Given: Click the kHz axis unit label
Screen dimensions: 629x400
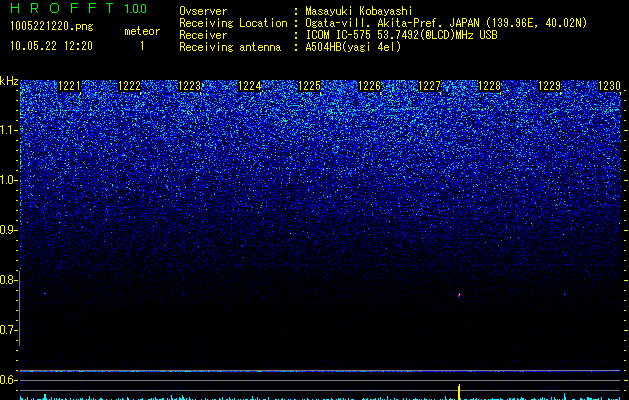Looking at the screenshot, I should tap(9, 81).
